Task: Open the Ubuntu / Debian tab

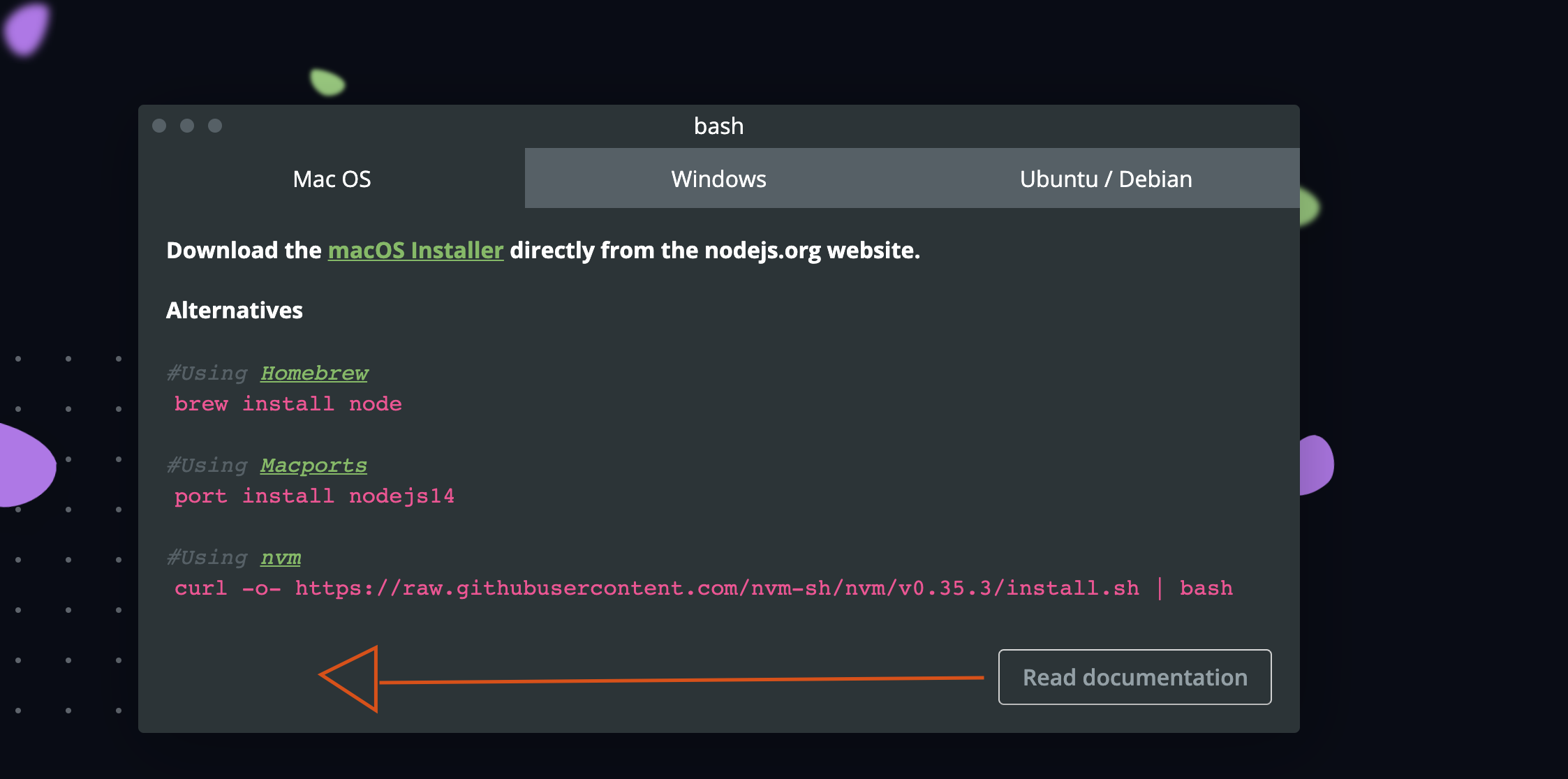Action: (1106, 179)
